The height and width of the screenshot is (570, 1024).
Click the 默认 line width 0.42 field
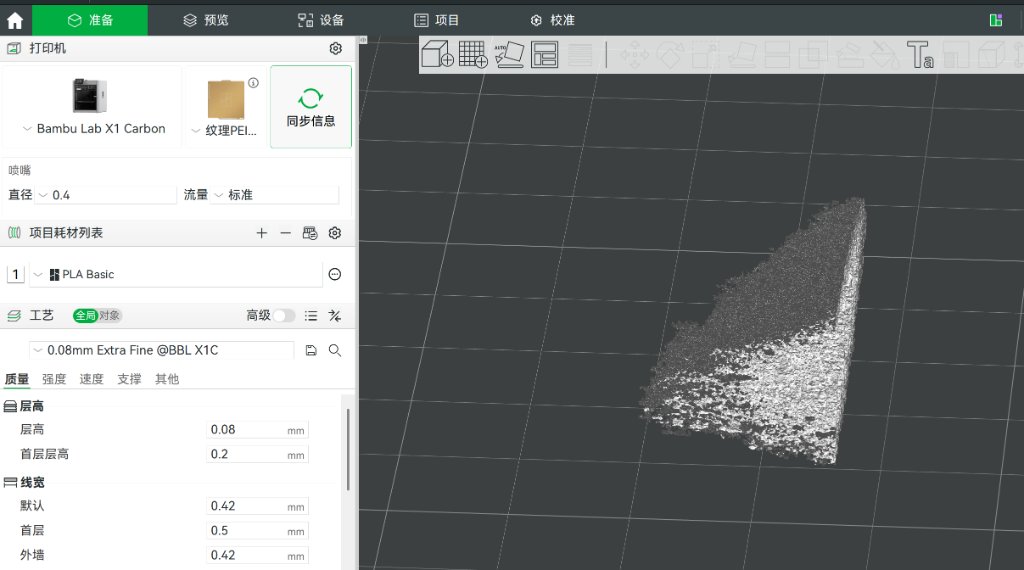[257, 506]
